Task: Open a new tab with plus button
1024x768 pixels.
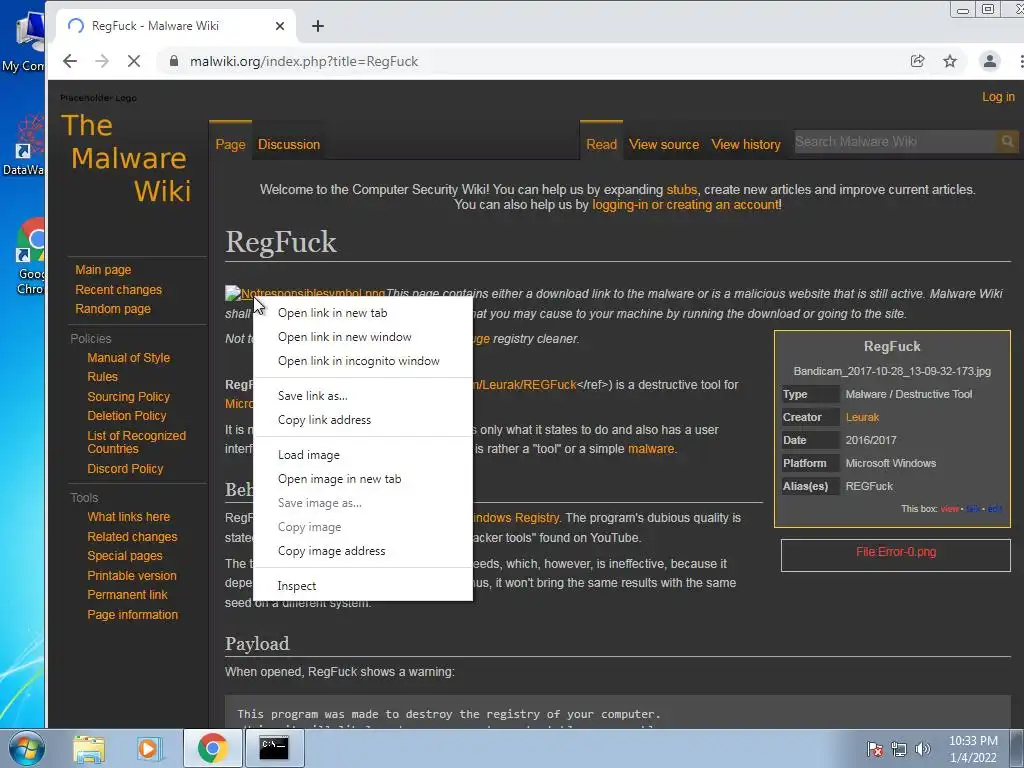Action: point(318,26)
